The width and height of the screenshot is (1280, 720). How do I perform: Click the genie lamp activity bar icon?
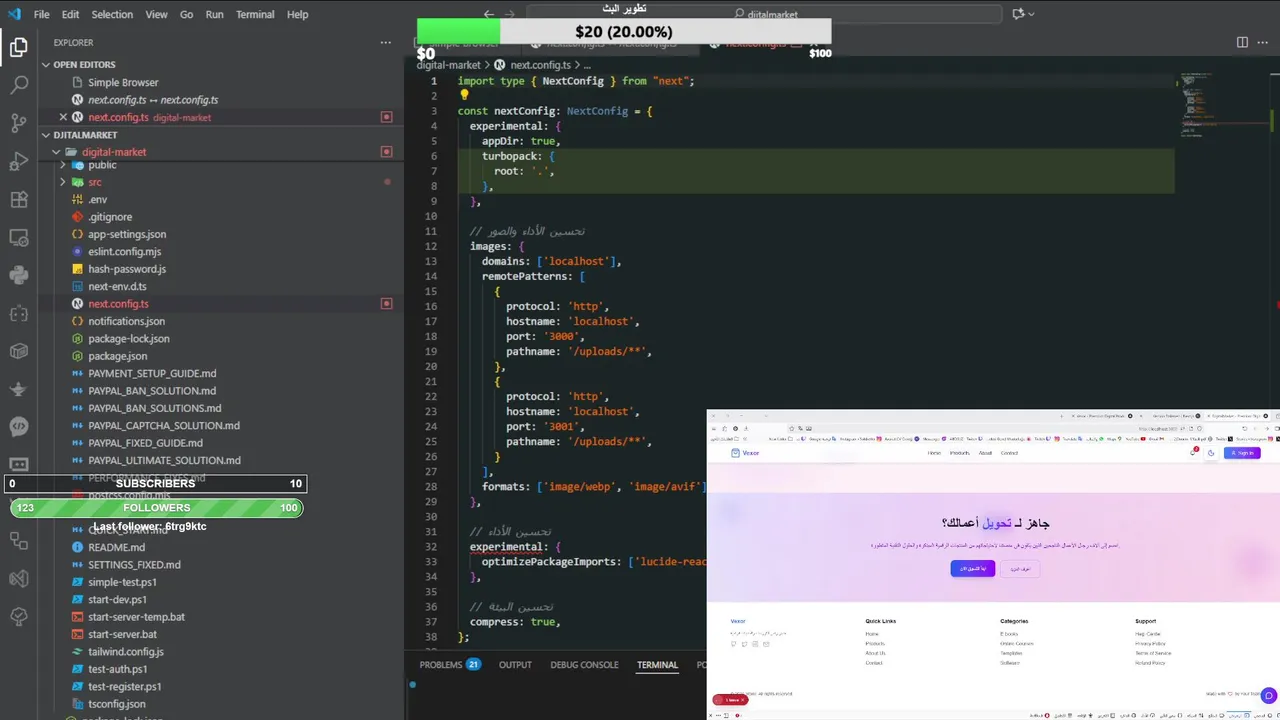(19, 389)
